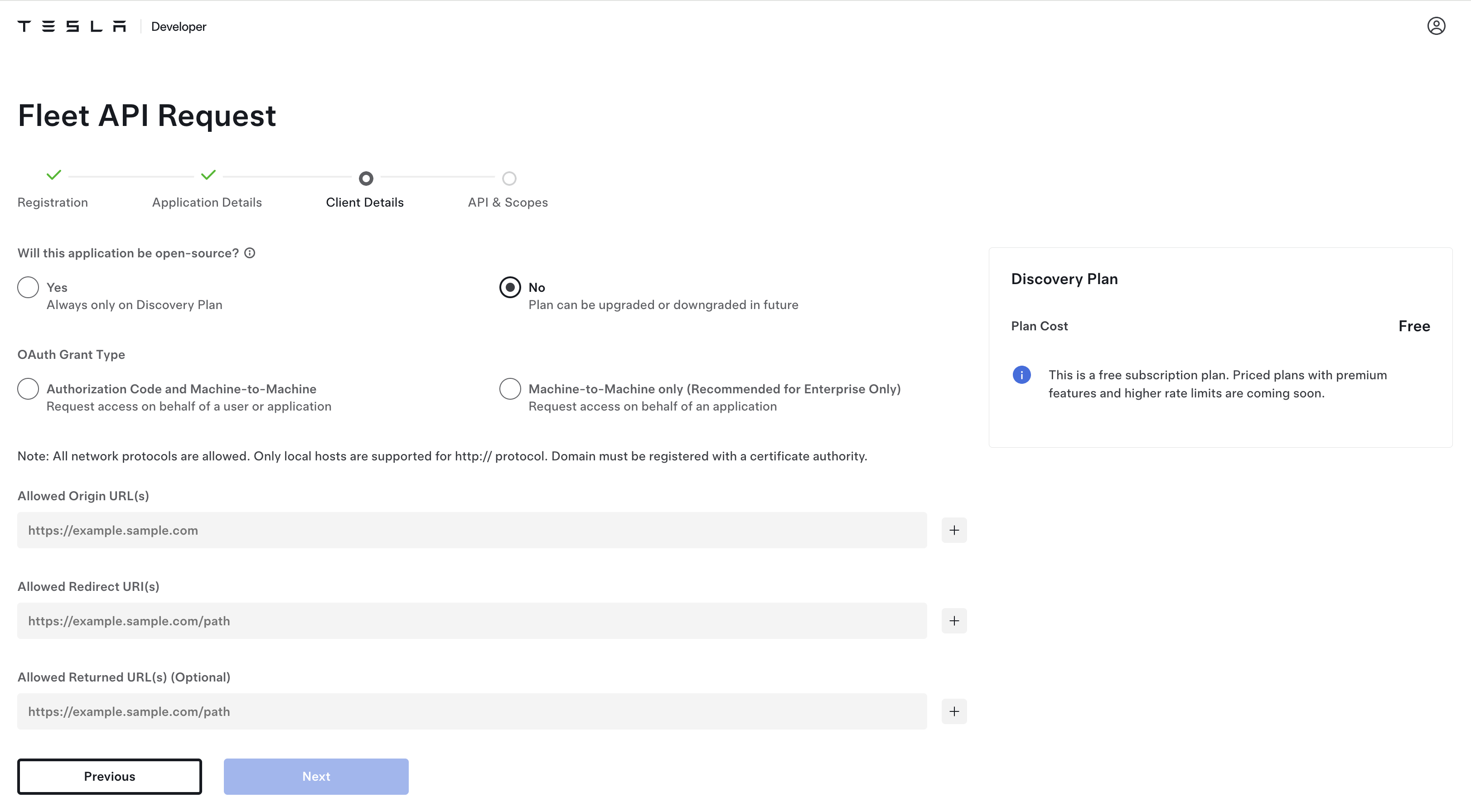Viewport: 1471px width, 812px height.
Task: Go to the API & Scopes step
Action: tap(508, 202)
